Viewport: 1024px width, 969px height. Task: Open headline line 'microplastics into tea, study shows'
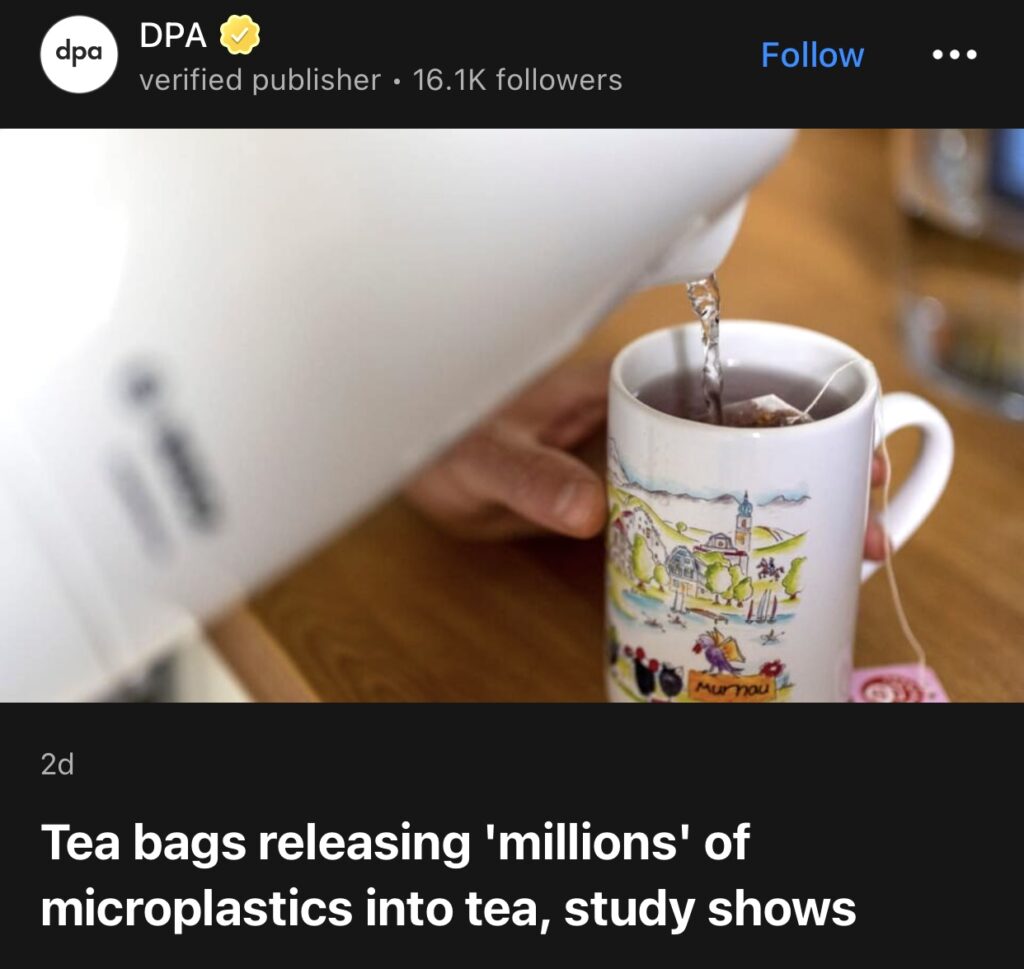(449, 908)
